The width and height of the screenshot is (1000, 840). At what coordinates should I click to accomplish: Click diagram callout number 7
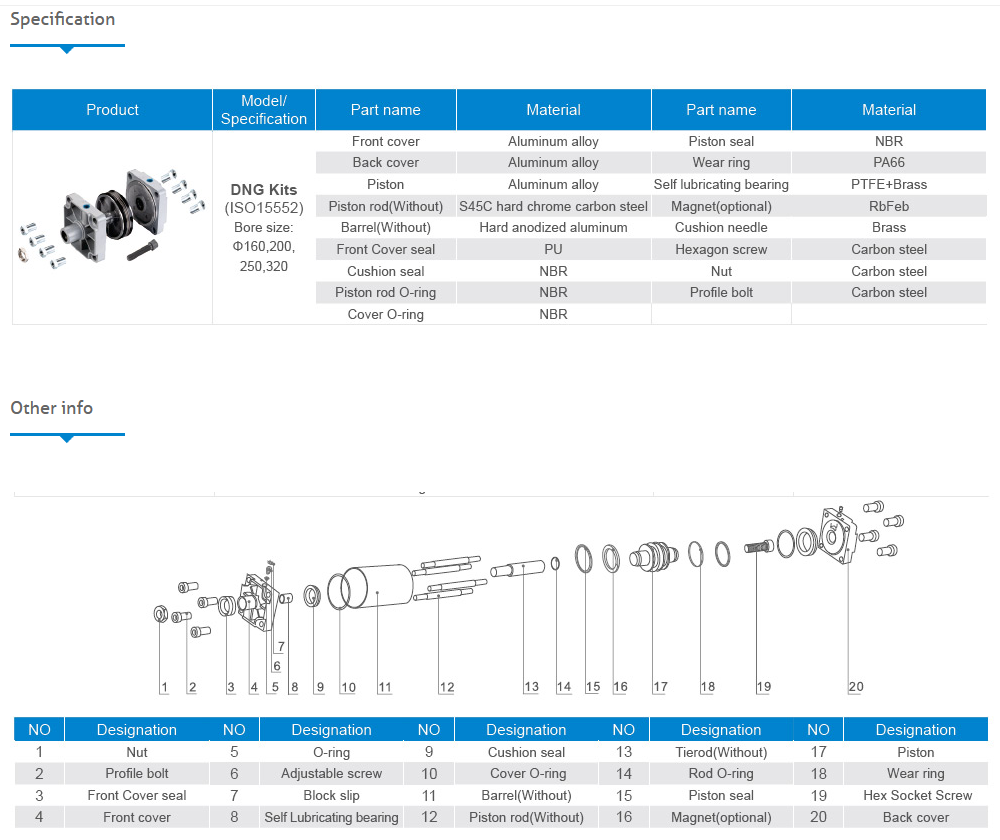(281, 647)
